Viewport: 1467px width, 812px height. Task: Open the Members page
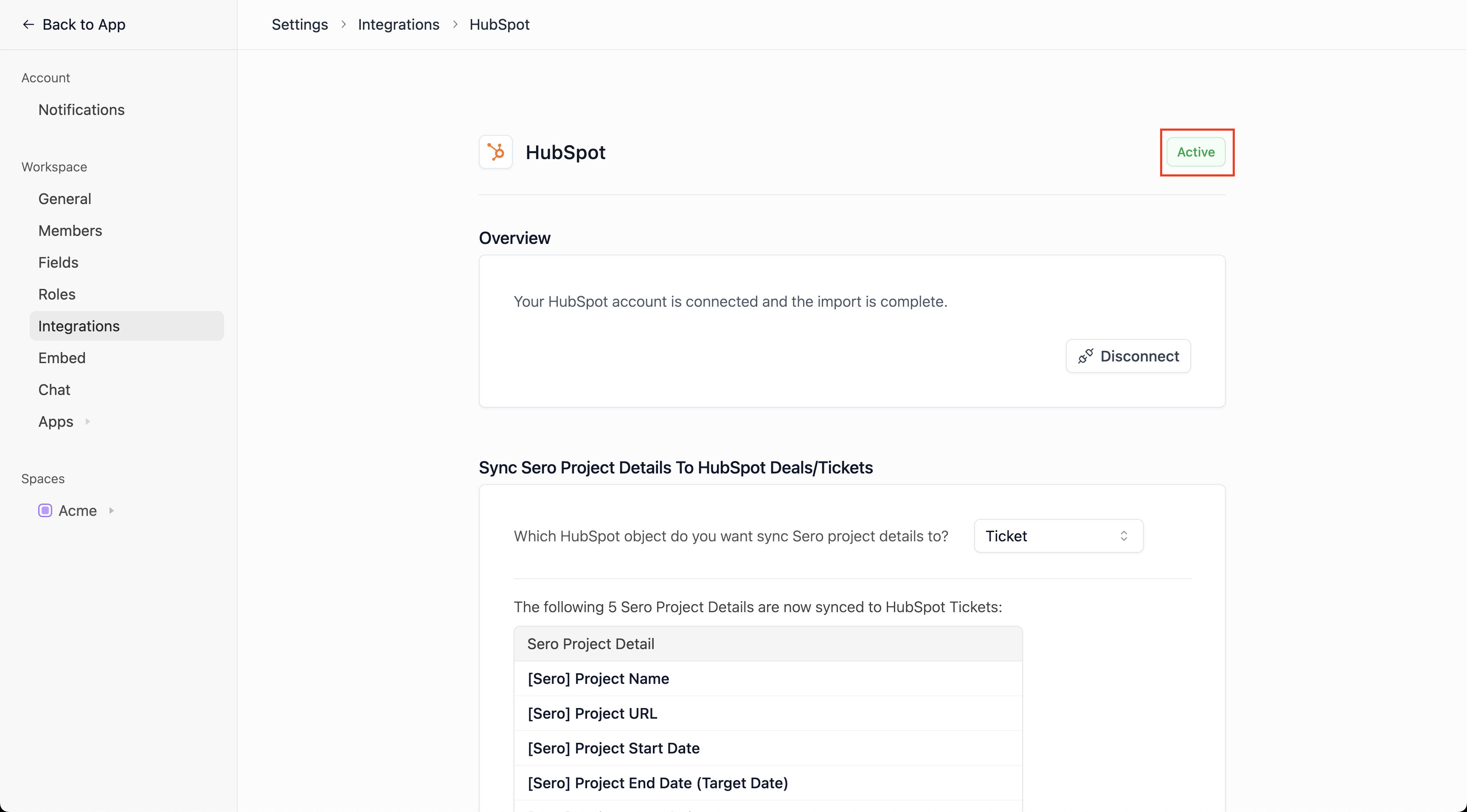tap(70, 230)
